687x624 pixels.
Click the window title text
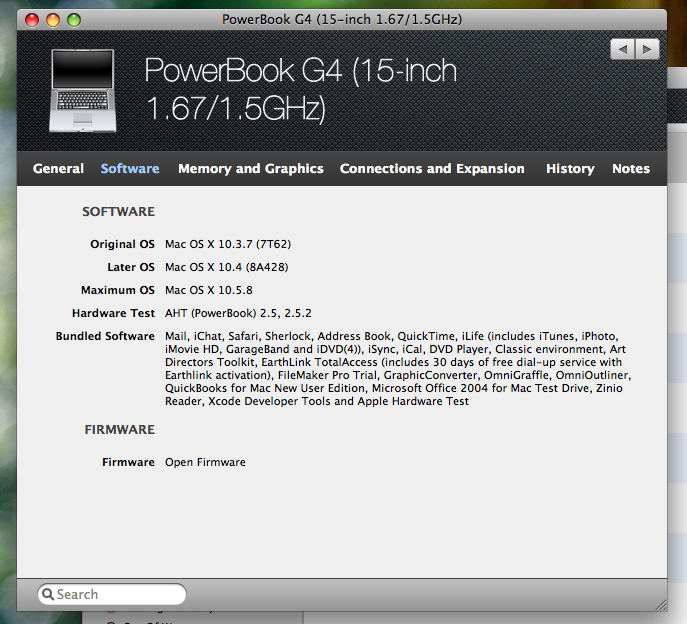tap(342, 20)
